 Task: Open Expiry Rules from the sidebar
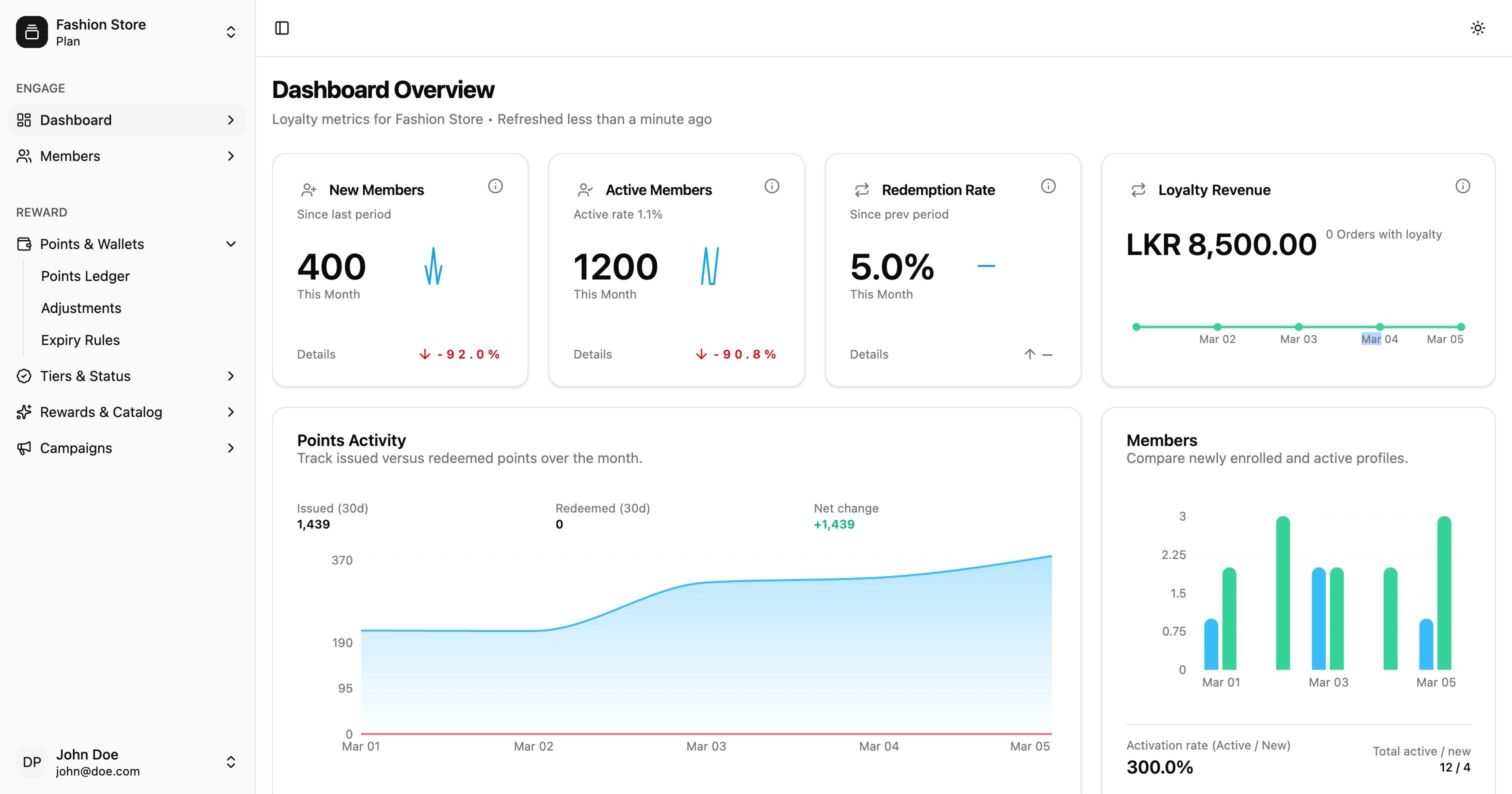coord(80,340)
